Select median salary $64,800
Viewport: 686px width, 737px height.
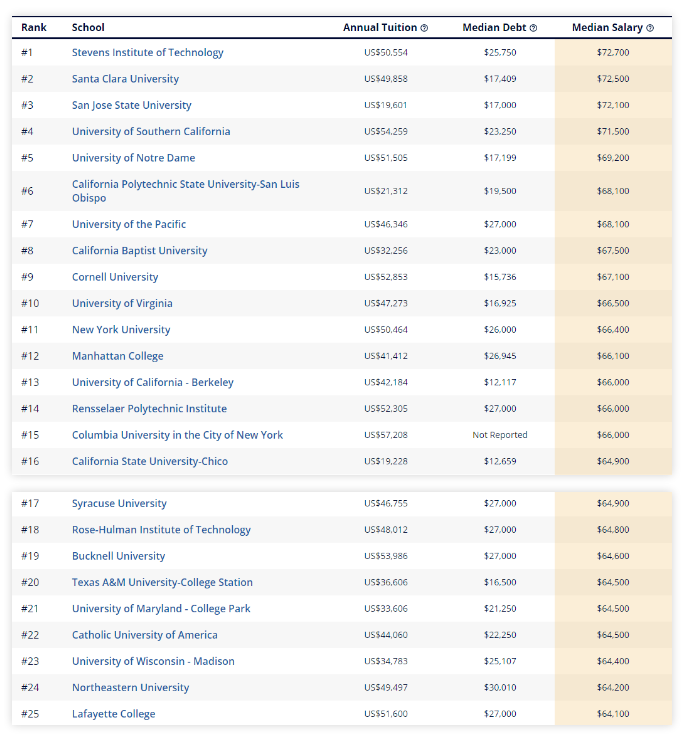click(x=613, y=530)
